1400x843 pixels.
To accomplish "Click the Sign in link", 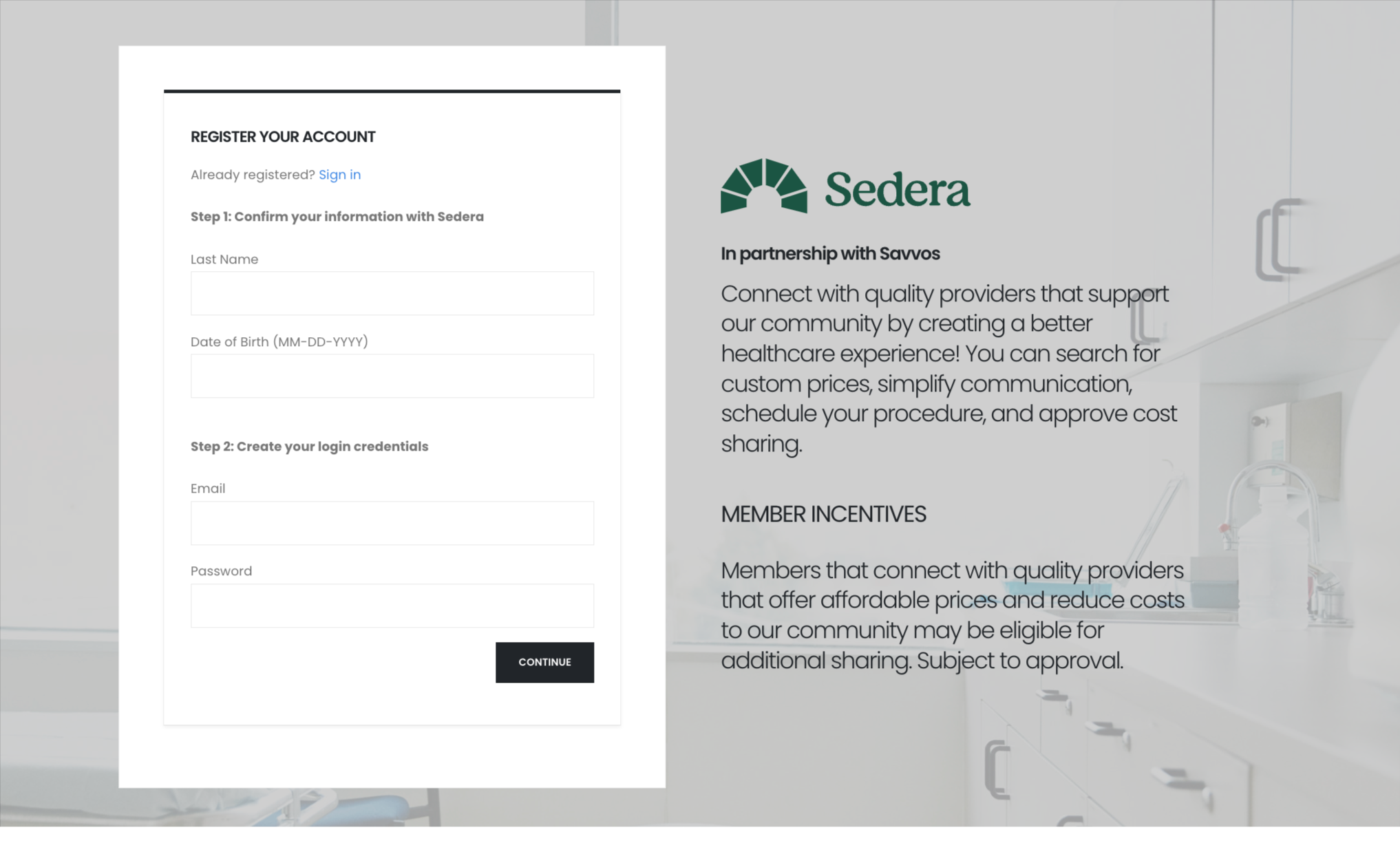I will (340, 174).
